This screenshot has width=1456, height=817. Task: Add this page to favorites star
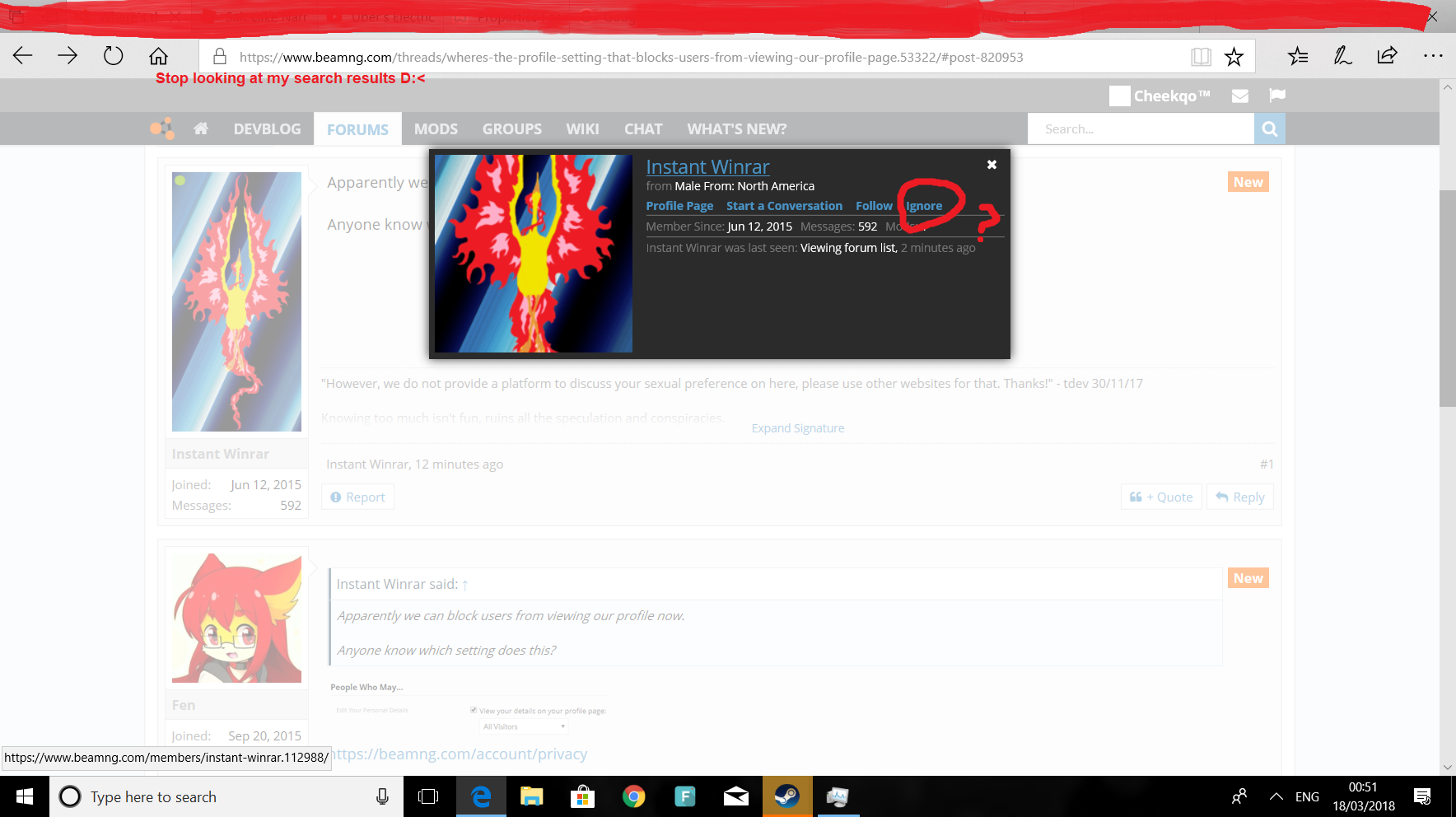(1234, 57)
